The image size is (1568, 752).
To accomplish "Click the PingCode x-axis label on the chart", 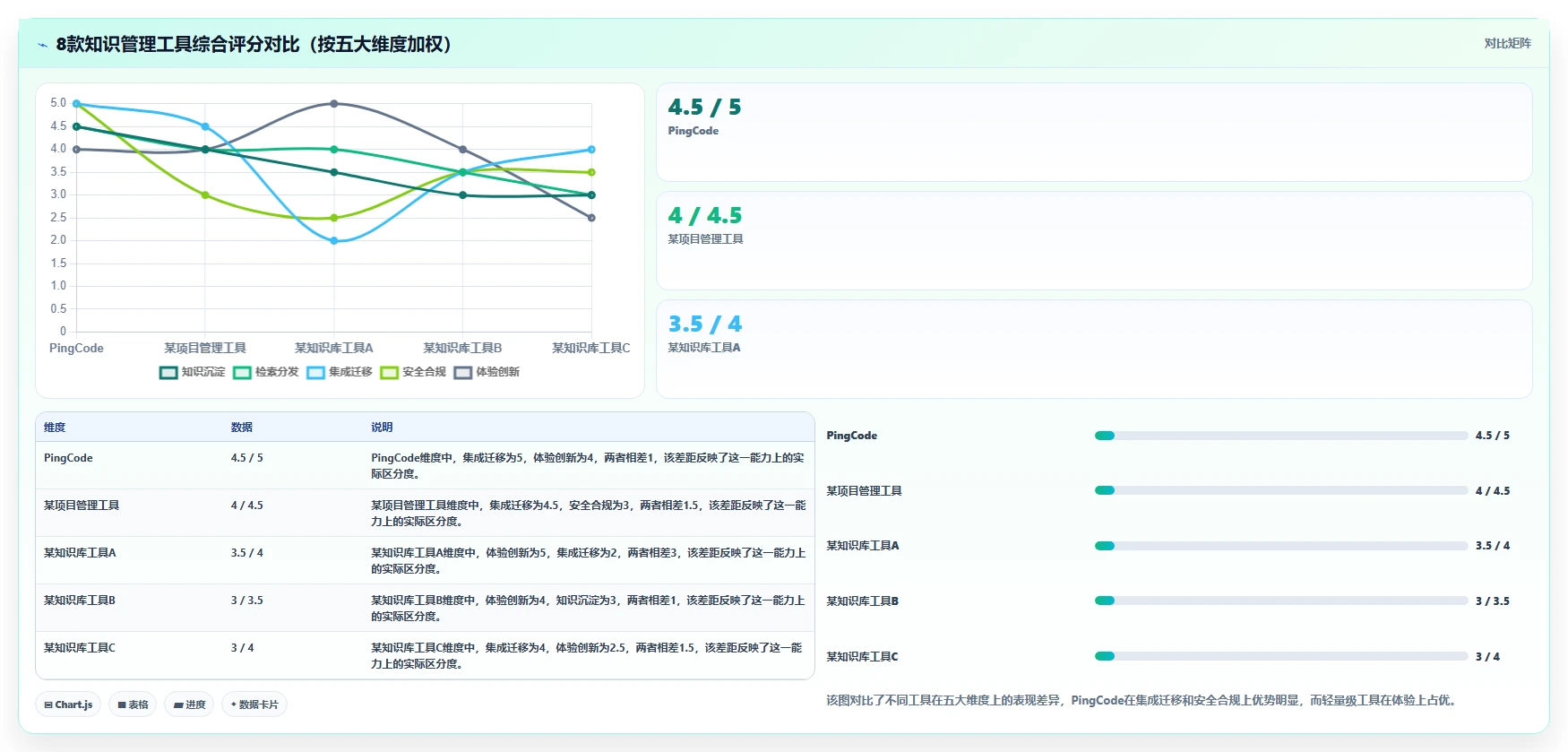I will tap(76, 349).
